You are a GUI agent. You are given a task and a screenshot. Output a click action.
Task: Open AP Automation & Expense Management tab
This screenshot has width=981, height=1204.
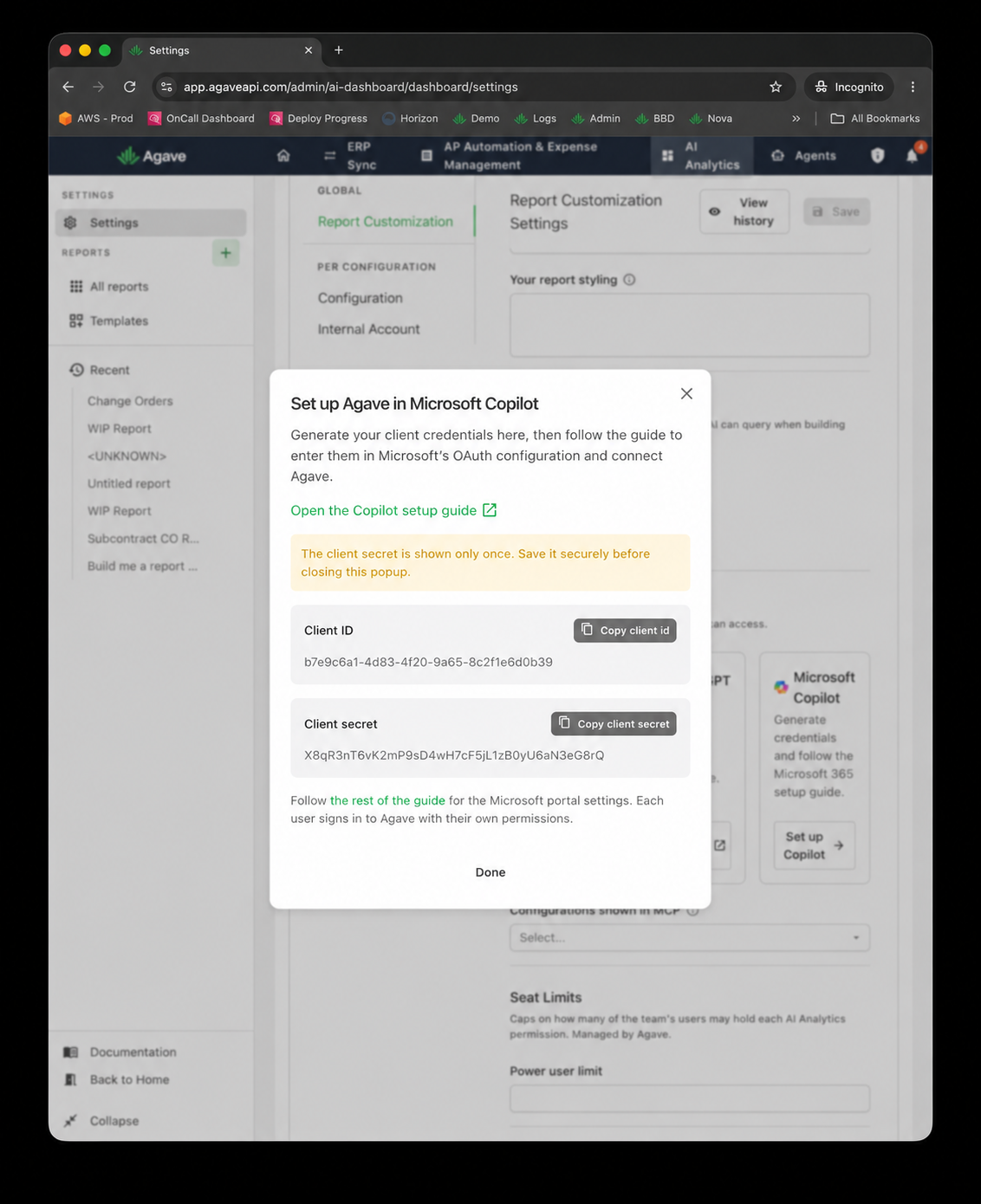[x=510, y=156]
